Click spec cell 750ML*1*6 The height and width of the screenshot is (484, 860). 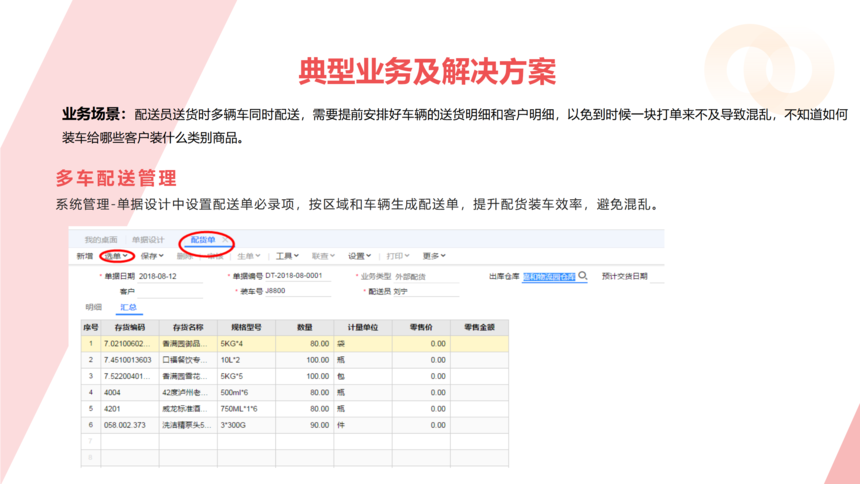246,409
